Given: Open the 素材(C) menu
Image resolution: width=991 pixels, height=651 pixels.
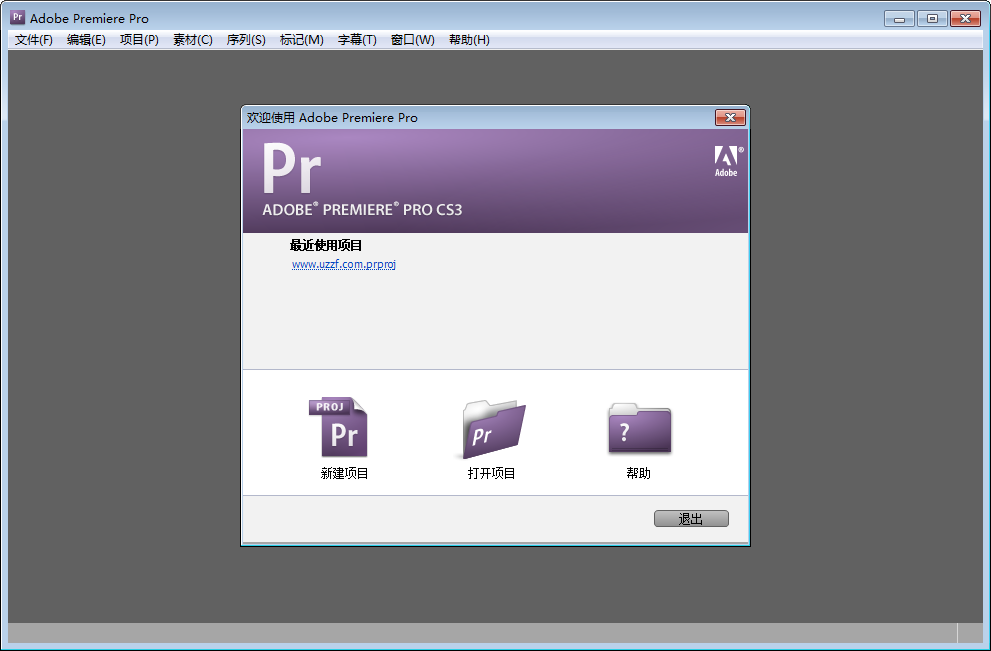Looking at the screenshot, I should 192,40.
